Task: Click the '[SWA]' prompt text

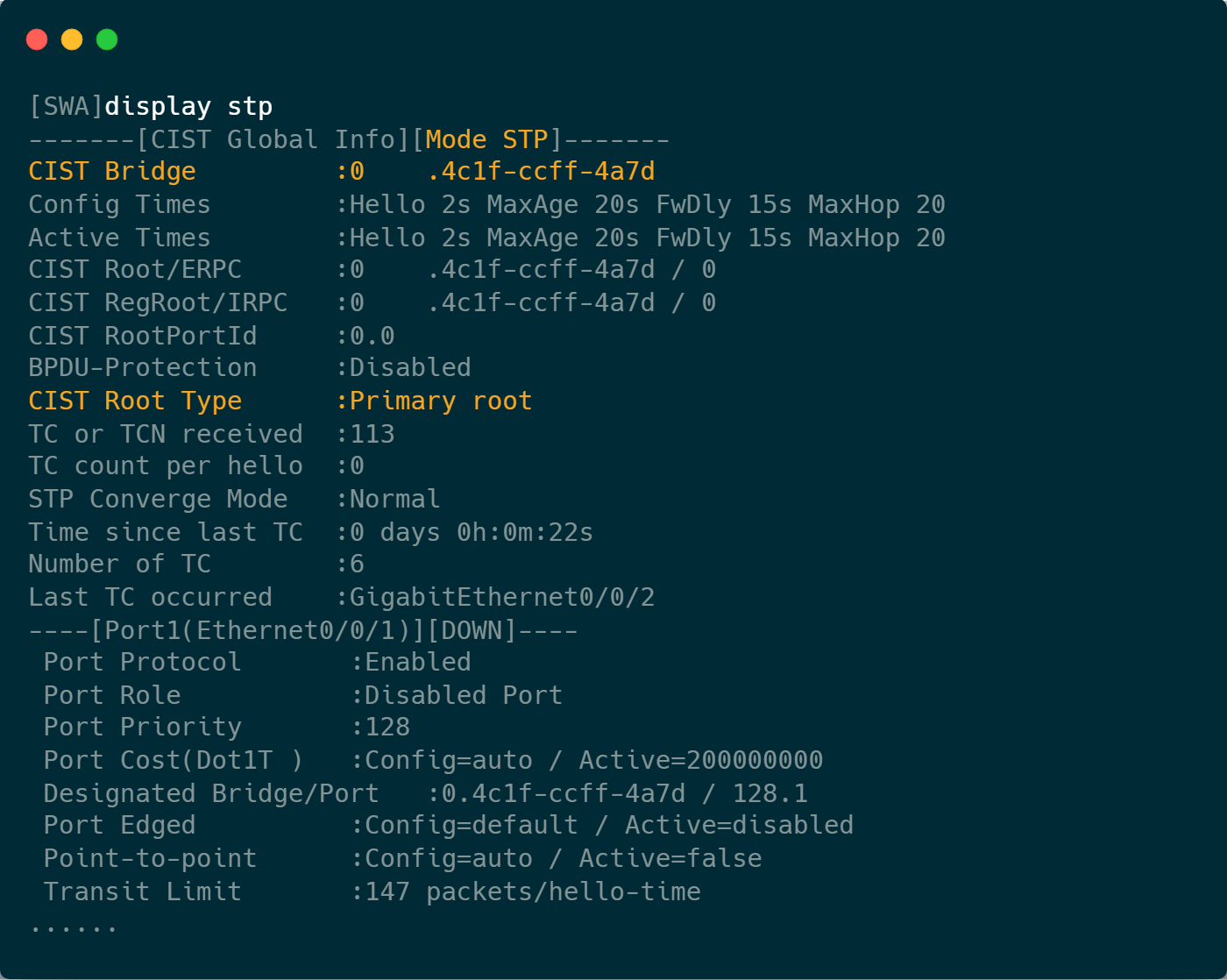Action: coord(66,107)
